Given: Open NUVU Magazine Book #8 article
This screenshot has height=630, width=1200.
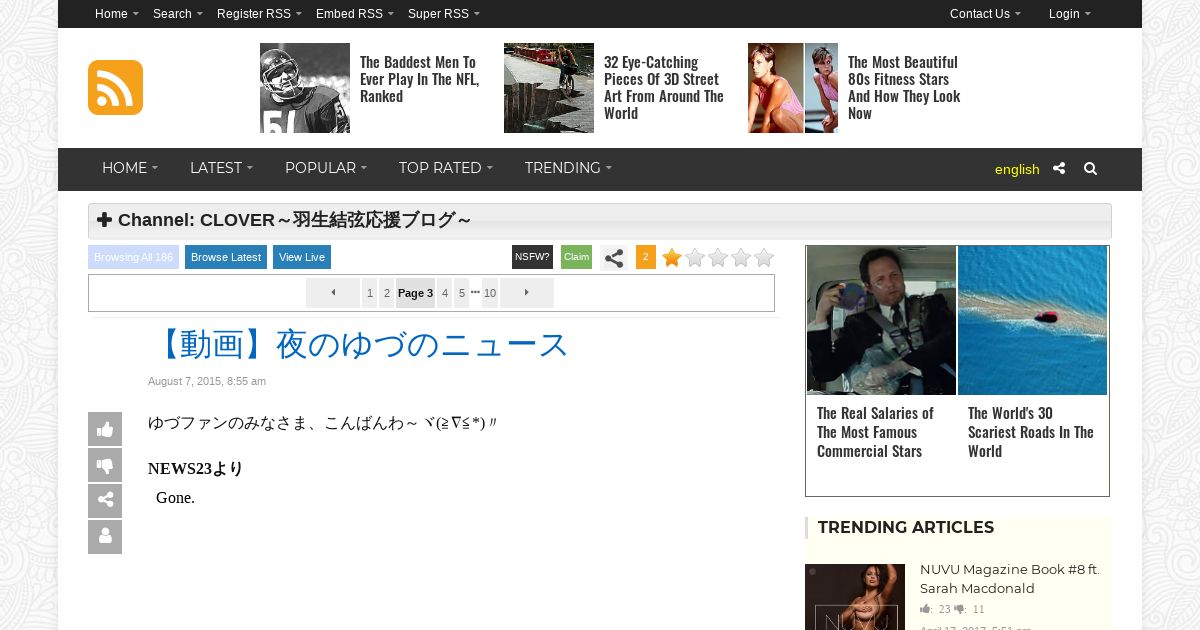Looking at the screenshot, I should (1010, 579).
